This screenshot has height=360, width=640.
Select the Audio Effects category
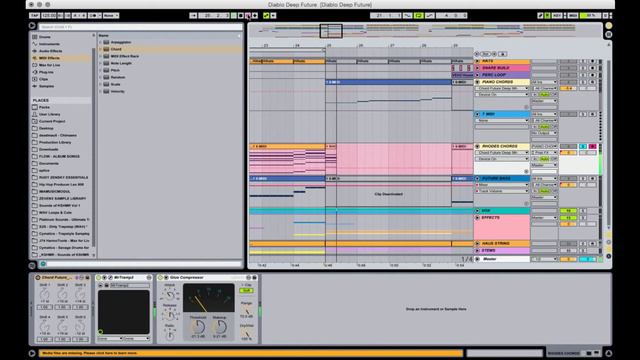click(x=50, y=51)
